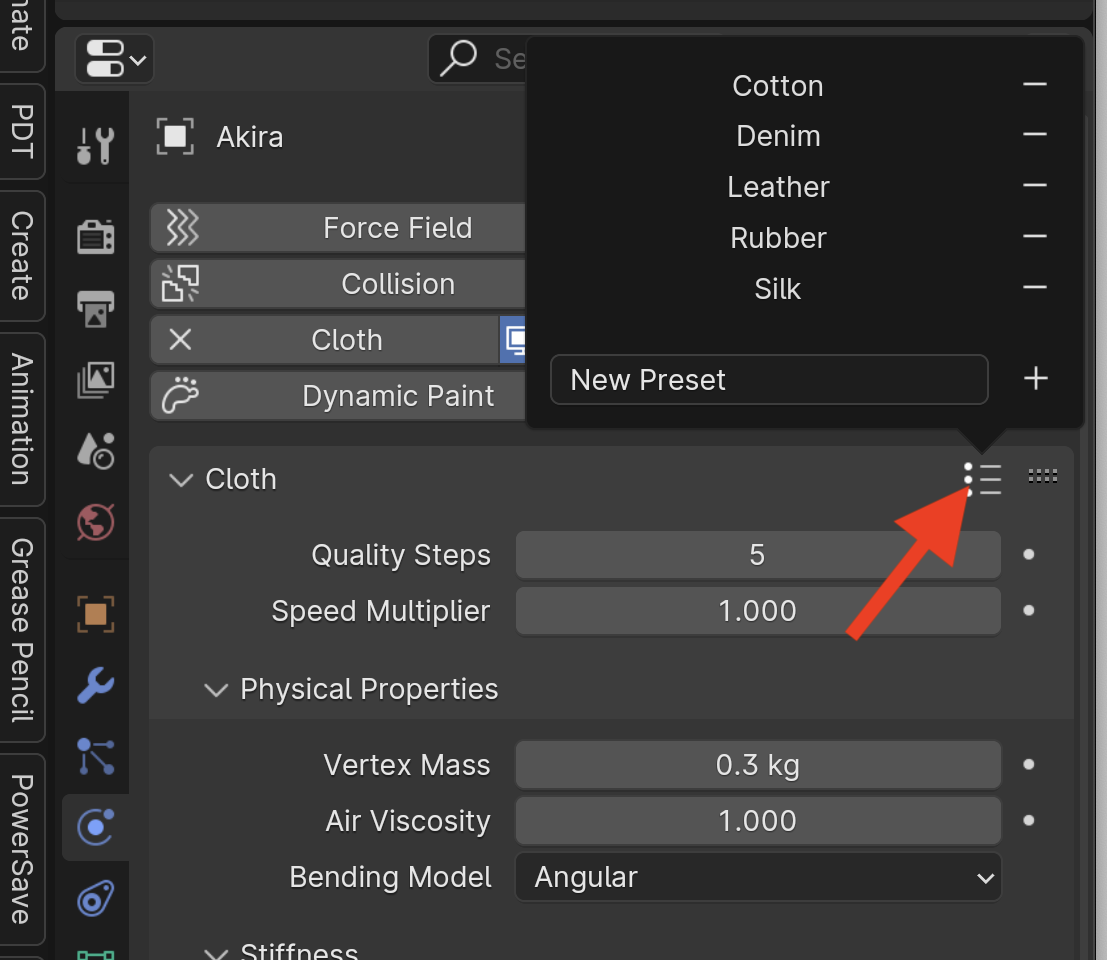Add Collision physics

pyautogui.click(x=337, y=284)
